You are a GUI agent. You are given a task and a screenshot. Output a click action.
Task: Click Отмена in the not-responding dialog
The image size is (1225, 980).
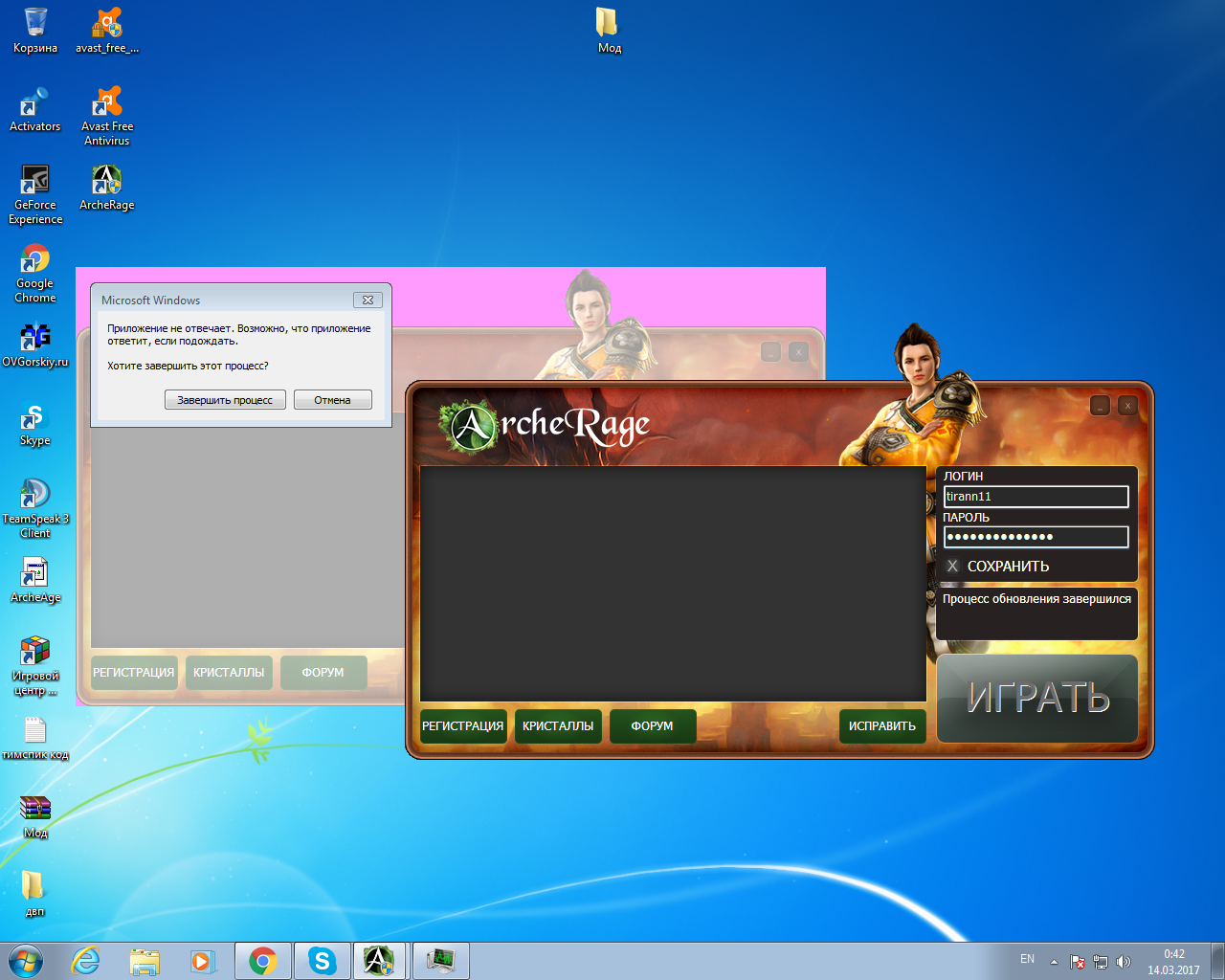332,400
